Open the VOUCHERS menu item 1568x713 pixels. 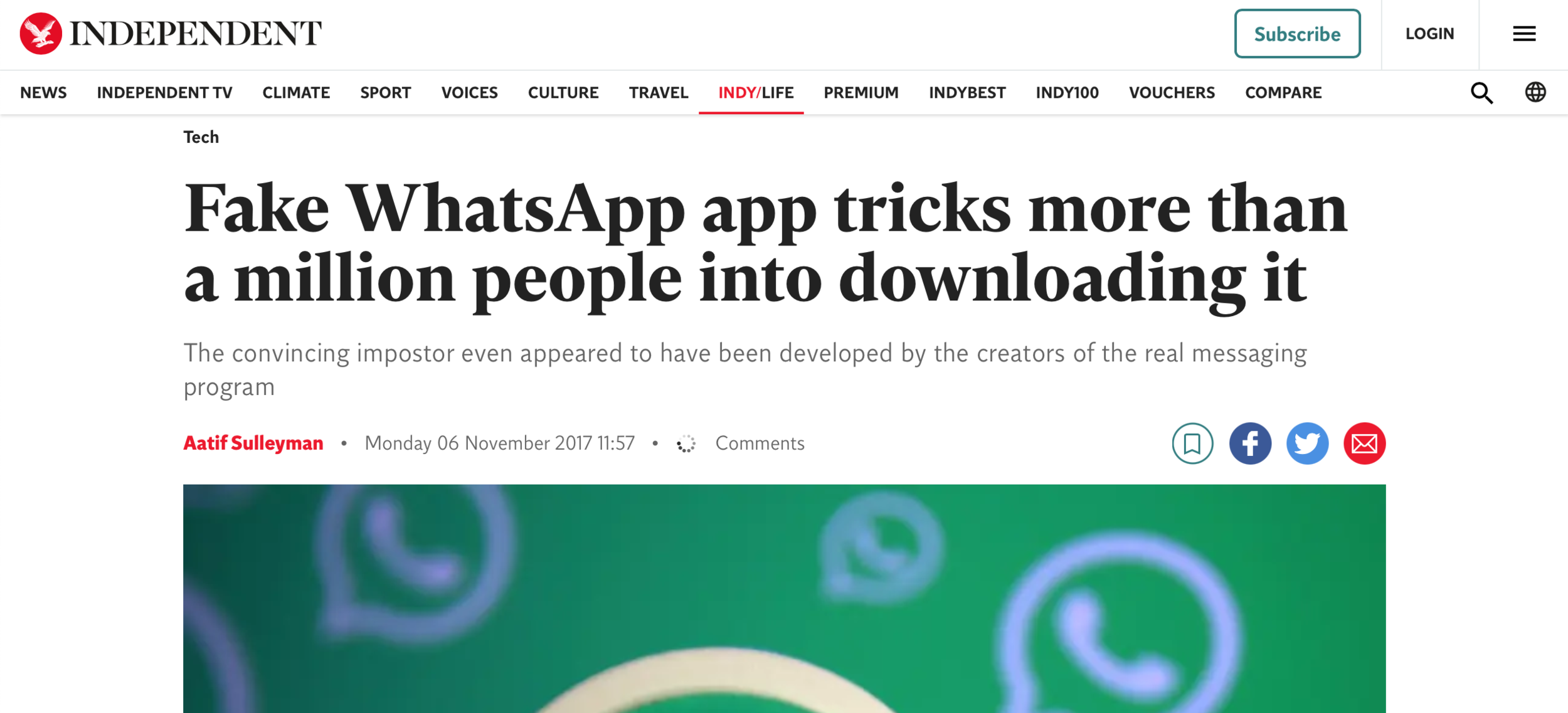1172,93
